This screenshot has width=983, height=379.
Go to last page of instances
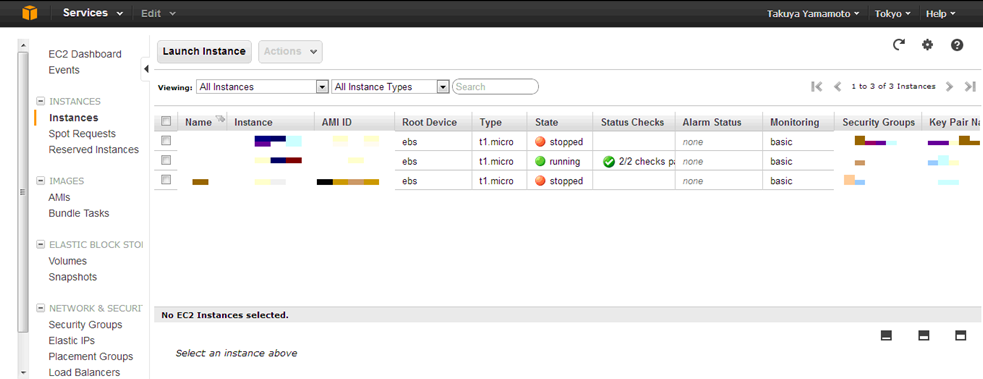970,86
